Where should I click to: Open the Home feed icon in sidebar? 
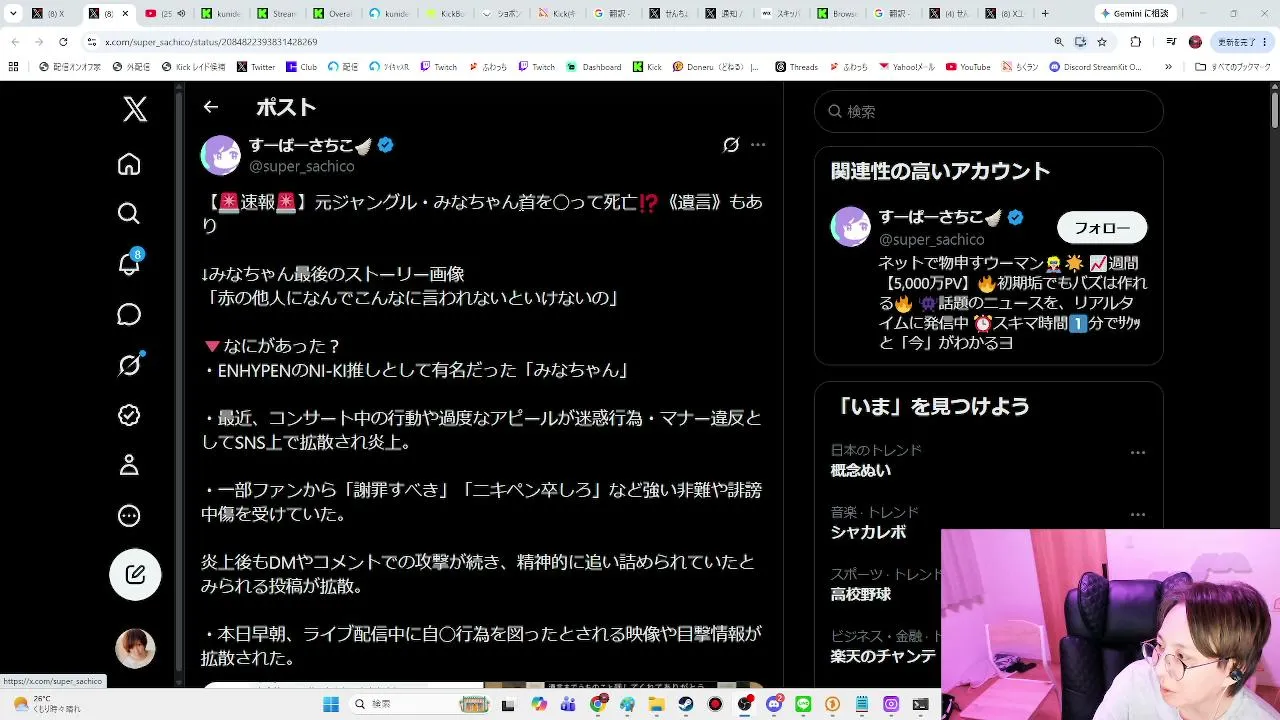[x=129, y=164]
